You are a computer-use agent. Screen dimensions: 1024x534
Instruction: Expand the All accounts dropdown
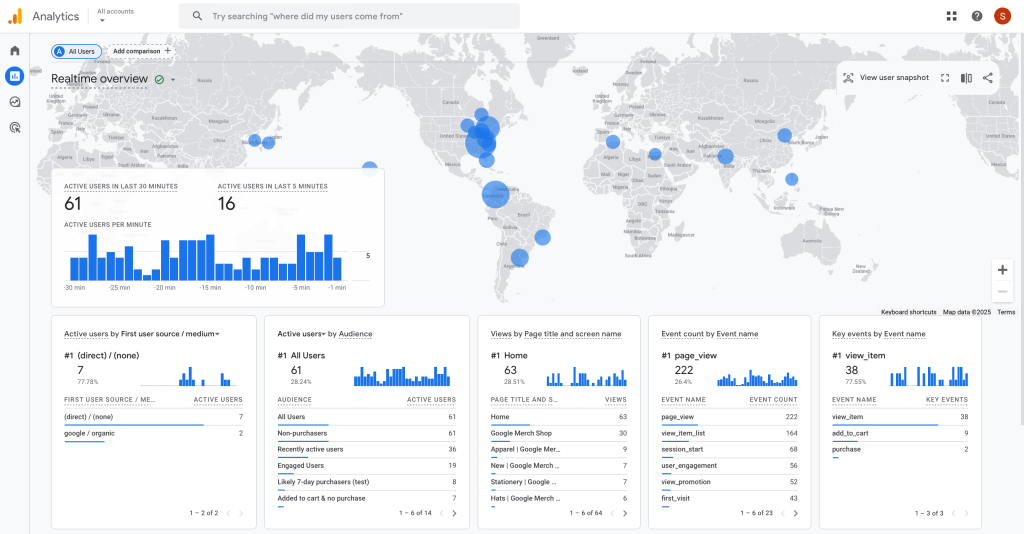[x=115, y=15]
